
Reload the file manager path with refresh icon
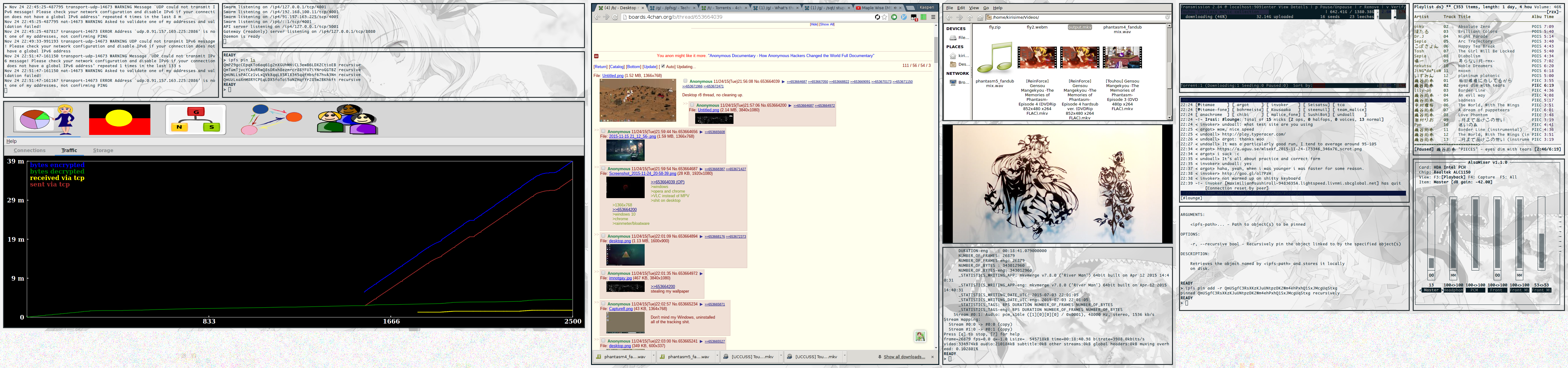tap(1167, 17)
